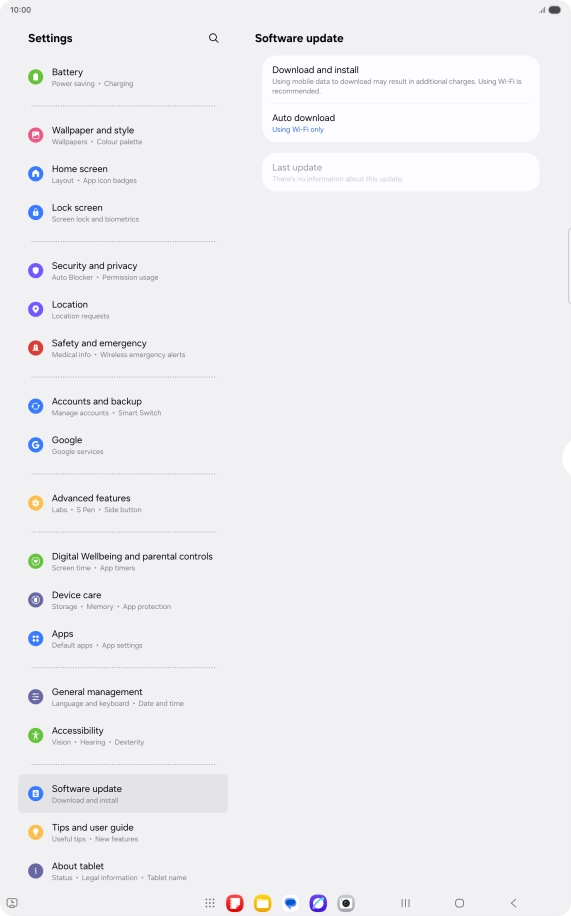
Task: Open Security and privacy settings
Action: [x=123, y=271]
